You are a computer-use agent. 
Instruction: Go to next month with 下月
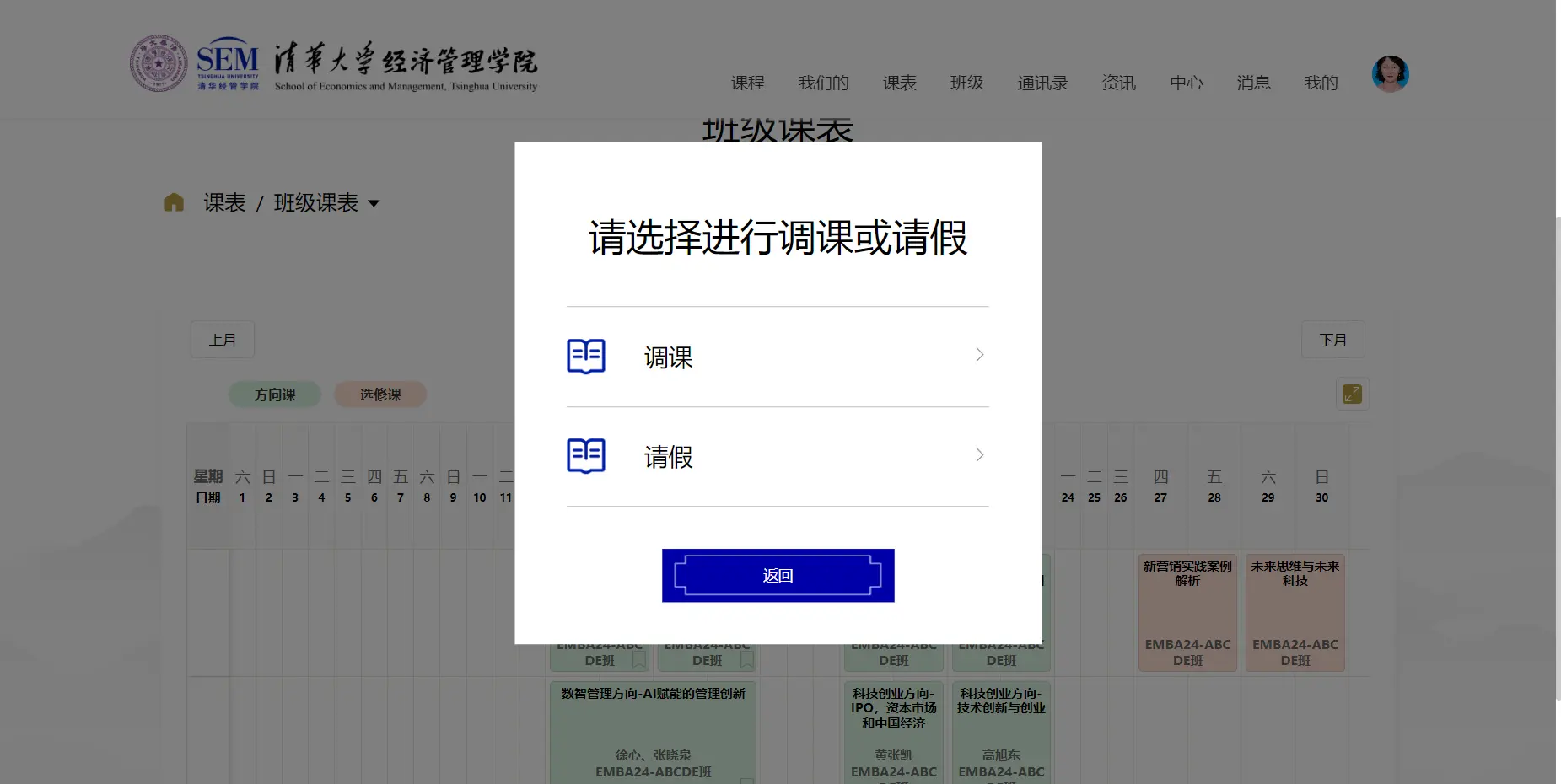pyautogui.click(x=1332, y=340)
